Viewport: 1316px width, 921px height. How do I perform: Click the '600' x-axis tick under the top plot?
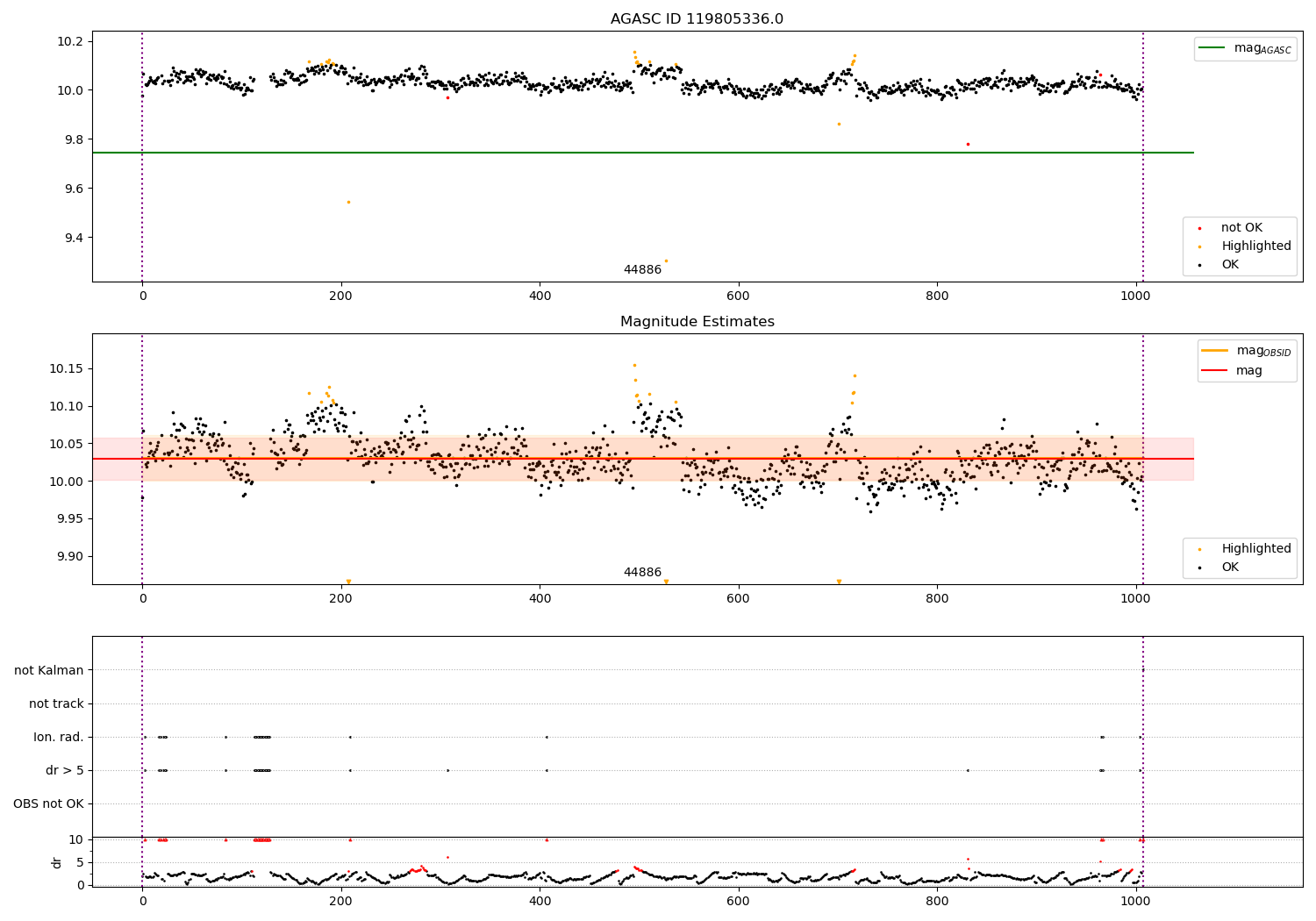[738, 296]
